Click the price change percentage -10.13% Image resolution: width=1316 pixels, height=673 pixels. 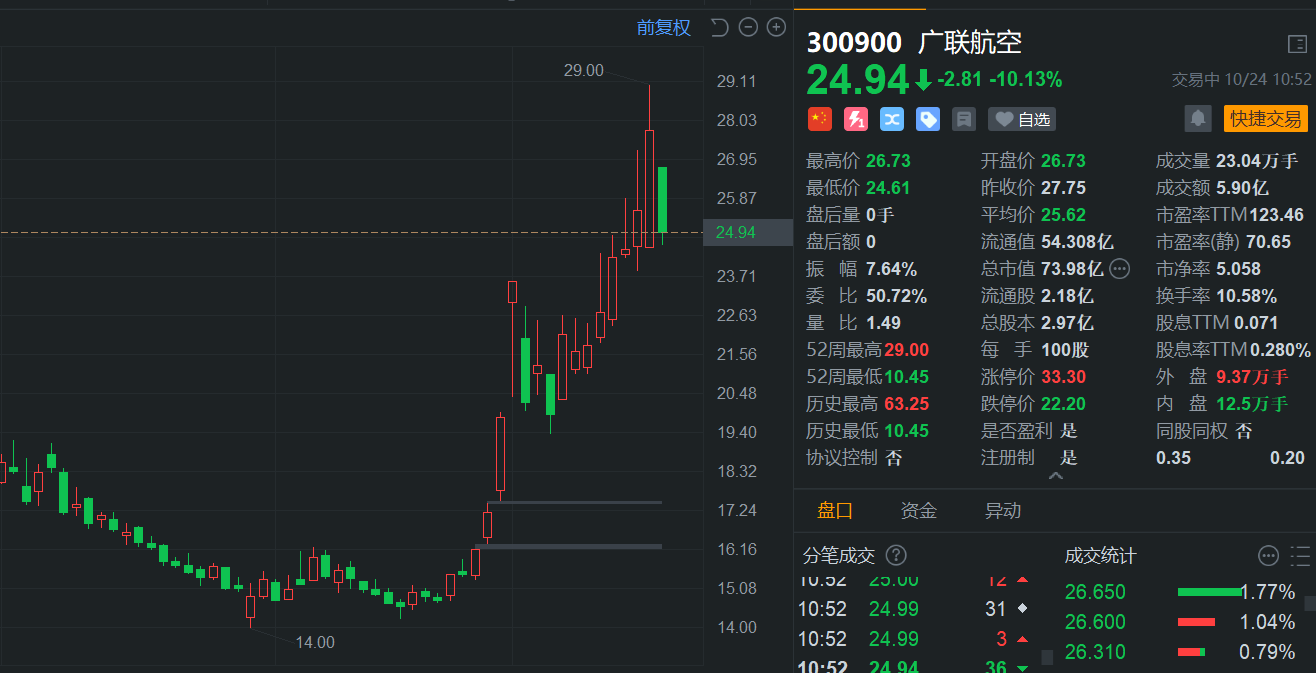[1026, 80]
